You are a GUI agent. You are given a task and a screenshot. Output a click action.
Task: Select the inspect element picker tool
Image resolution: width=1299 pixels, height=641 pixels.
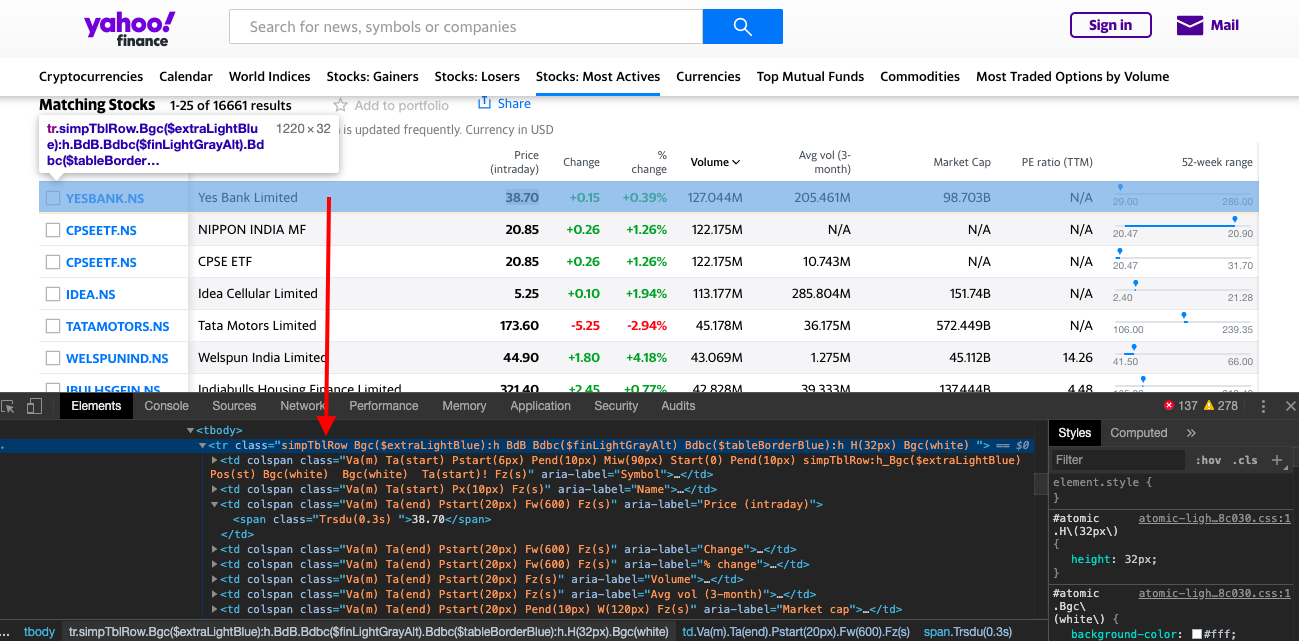(x=11, y=405)
